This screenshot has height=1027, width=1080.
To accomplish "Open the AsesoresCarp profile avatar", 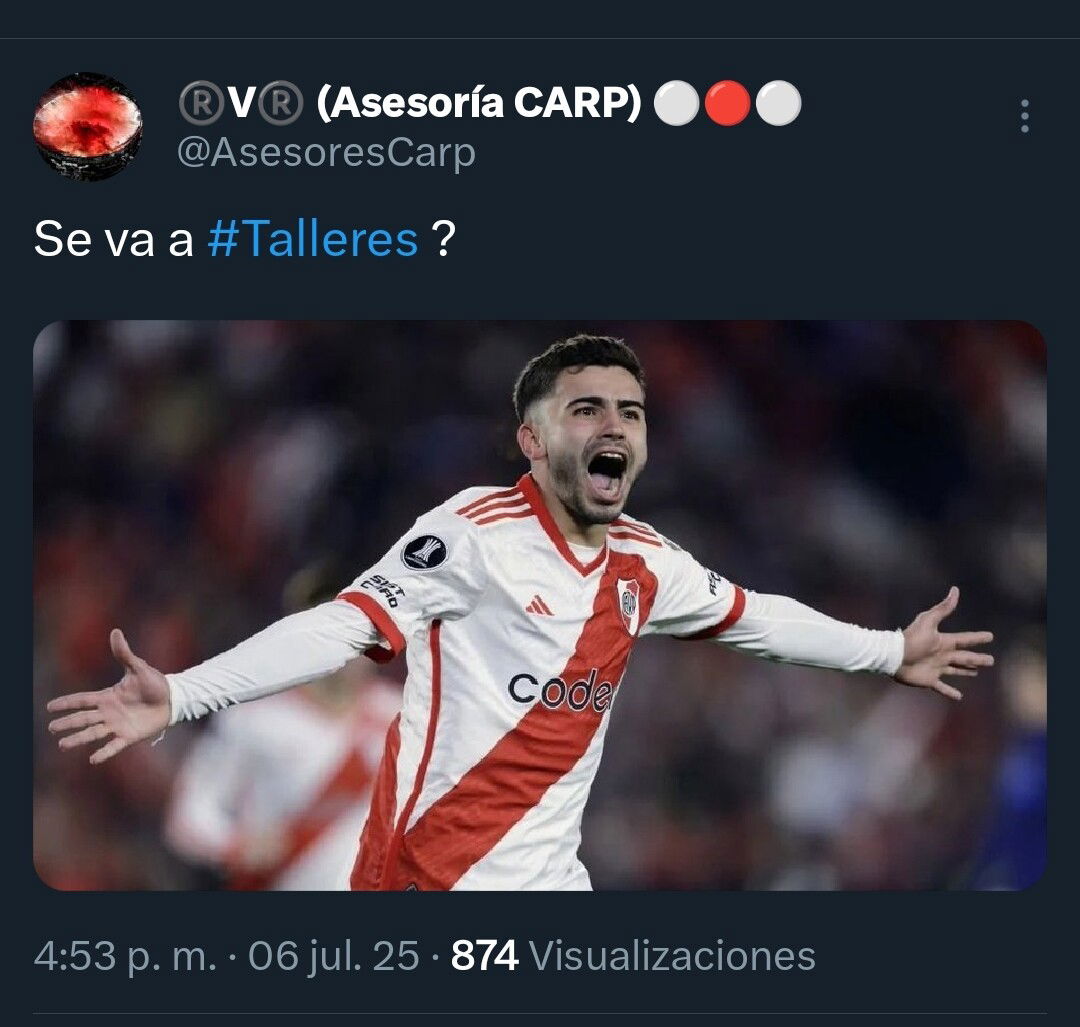I will 88,127.
